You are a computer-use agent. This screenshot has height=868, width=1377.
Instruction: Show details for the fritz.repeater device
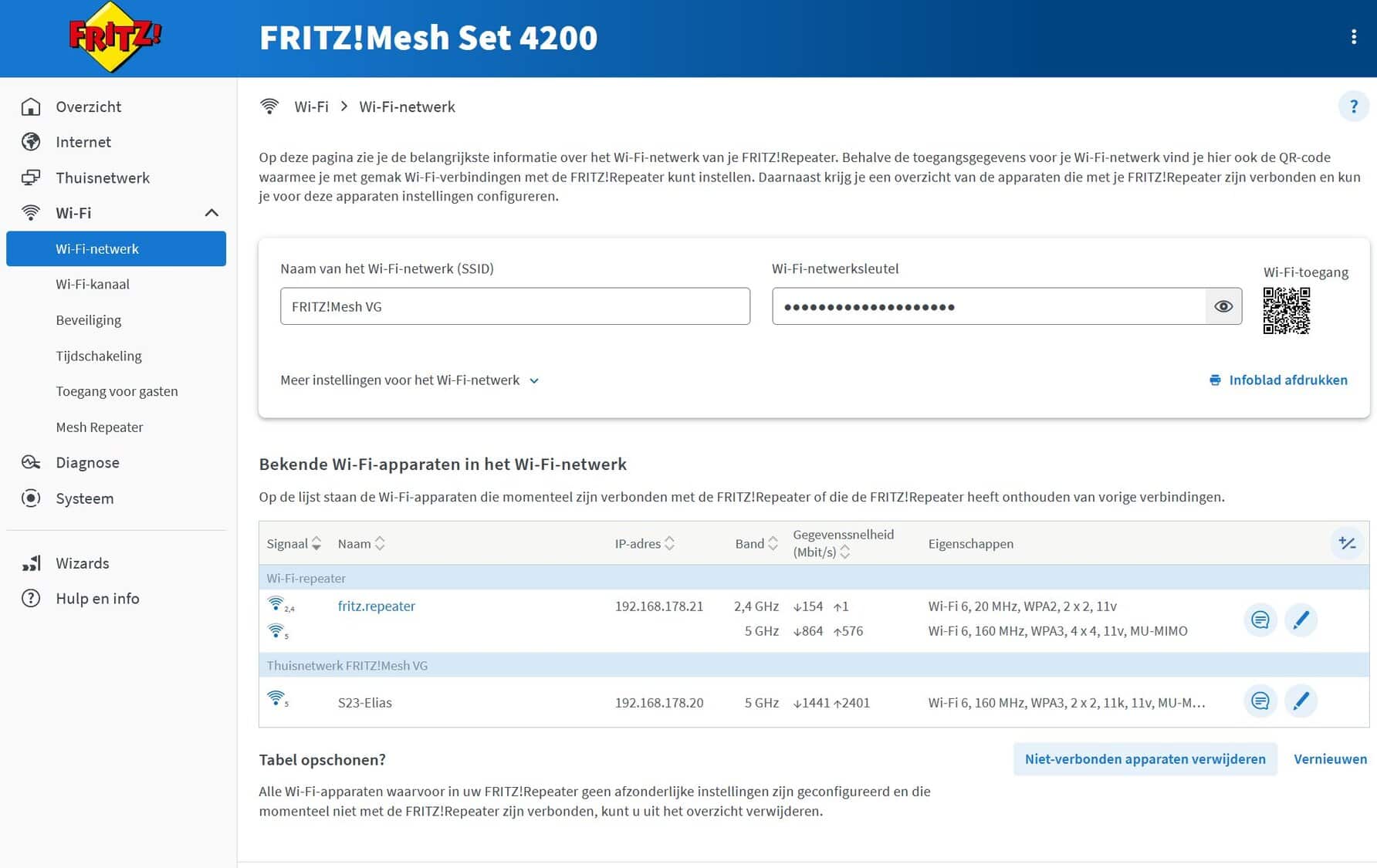point(1260,620)
